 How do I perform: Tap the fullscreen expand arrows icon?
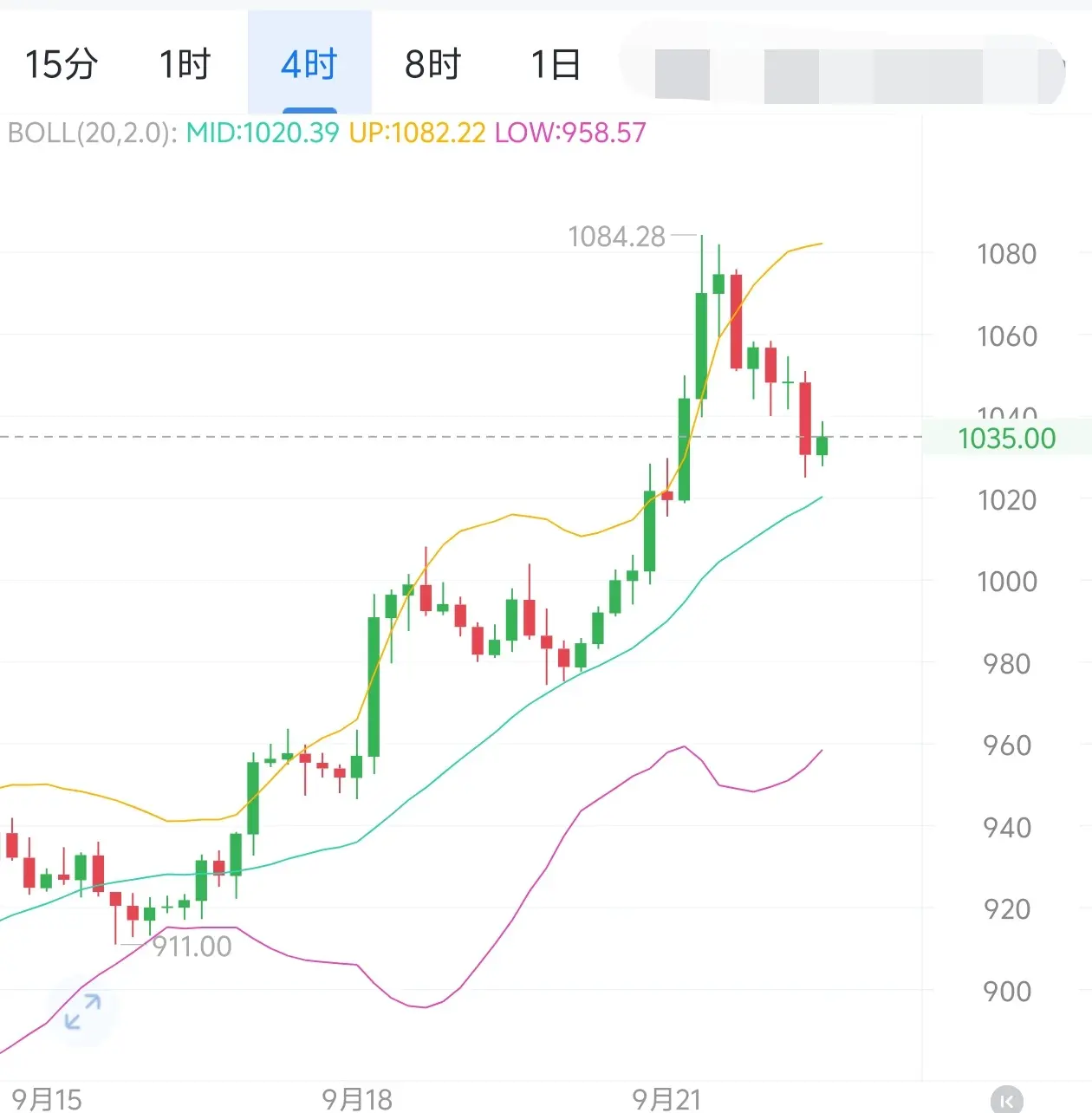pos(83,1012)
